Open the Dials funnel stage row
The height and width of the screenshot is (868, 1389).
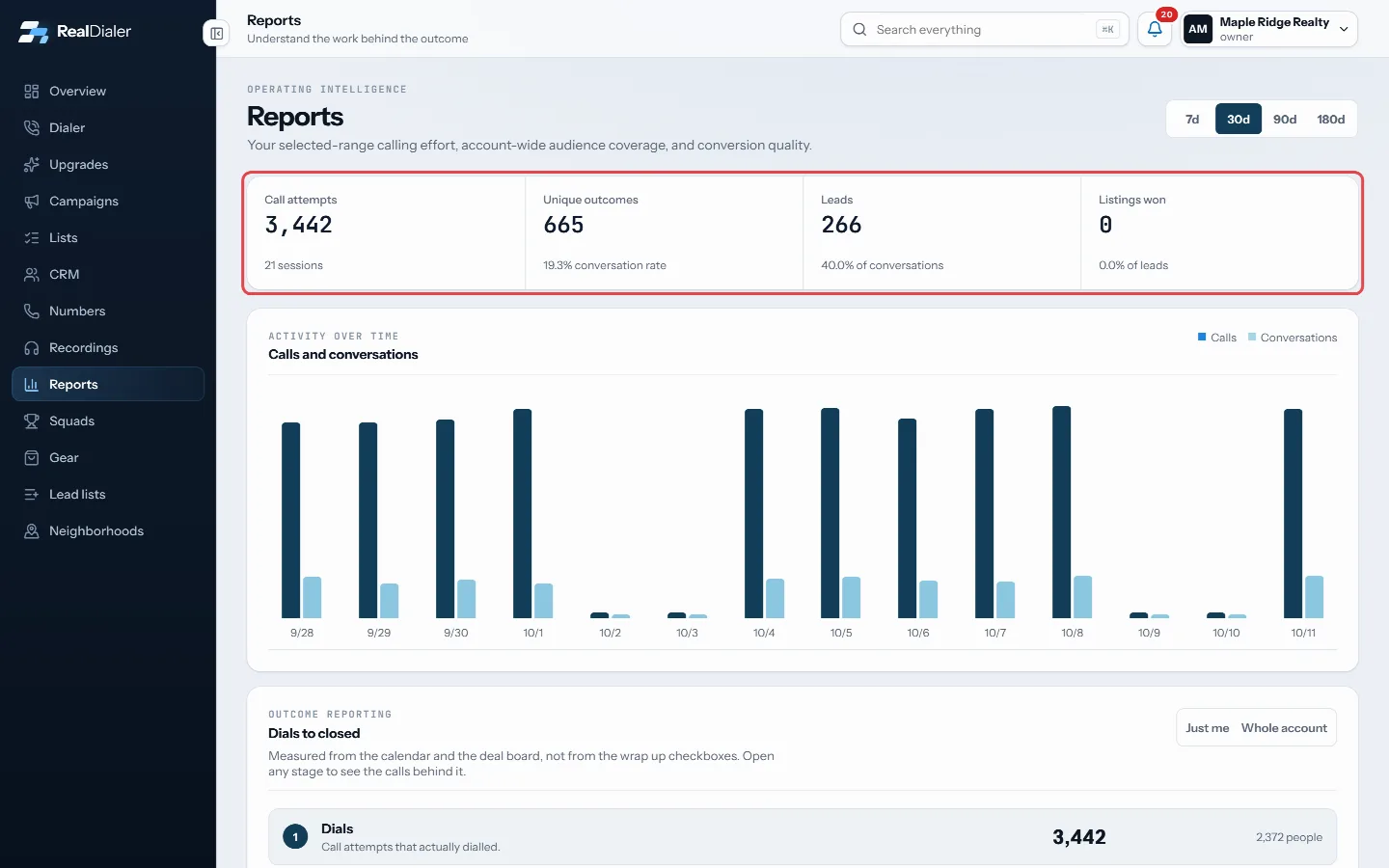[x=803, y=837]
